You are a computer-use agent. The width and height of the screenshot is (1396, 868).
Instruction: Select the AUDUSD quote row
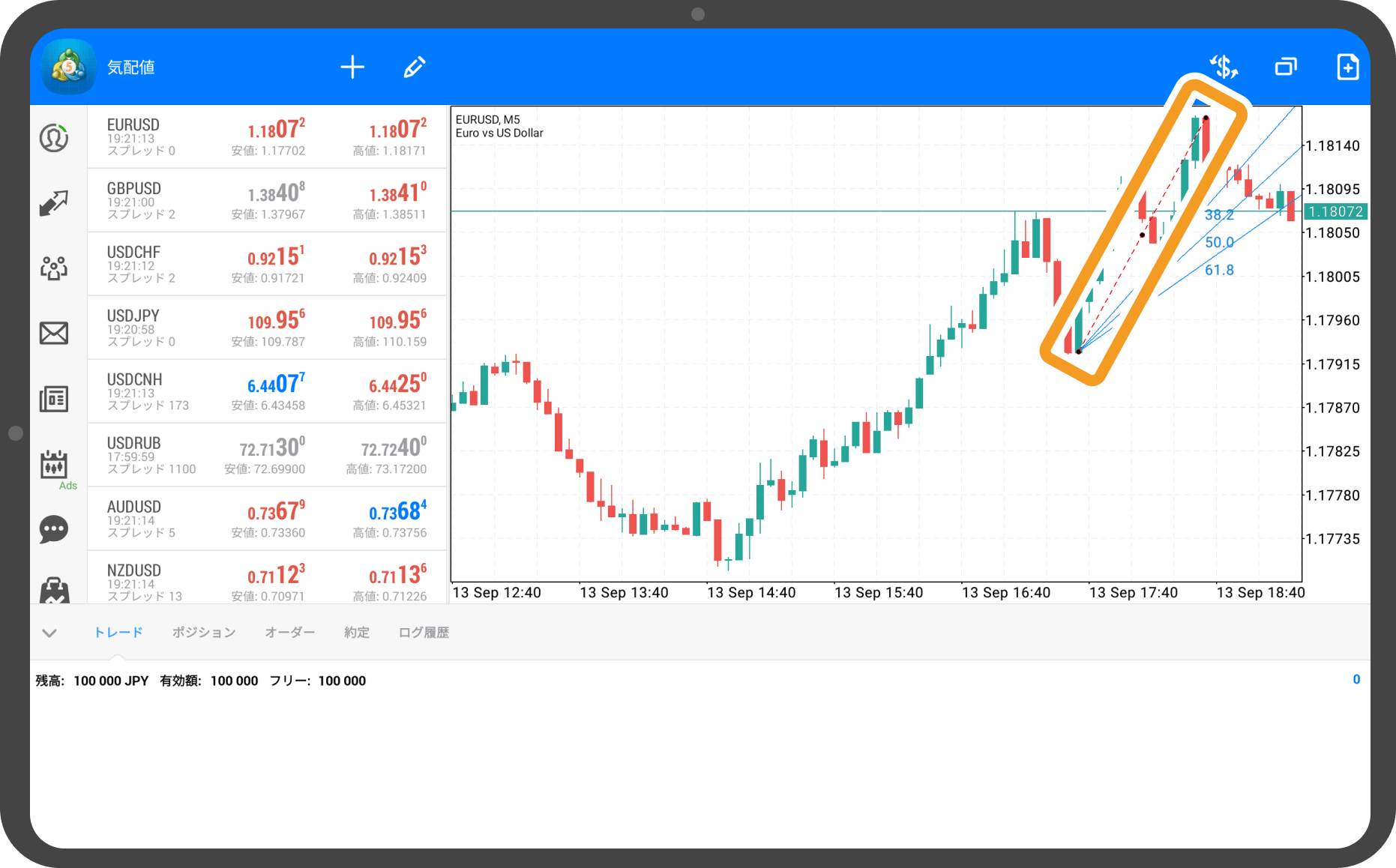tap(267, 519)
